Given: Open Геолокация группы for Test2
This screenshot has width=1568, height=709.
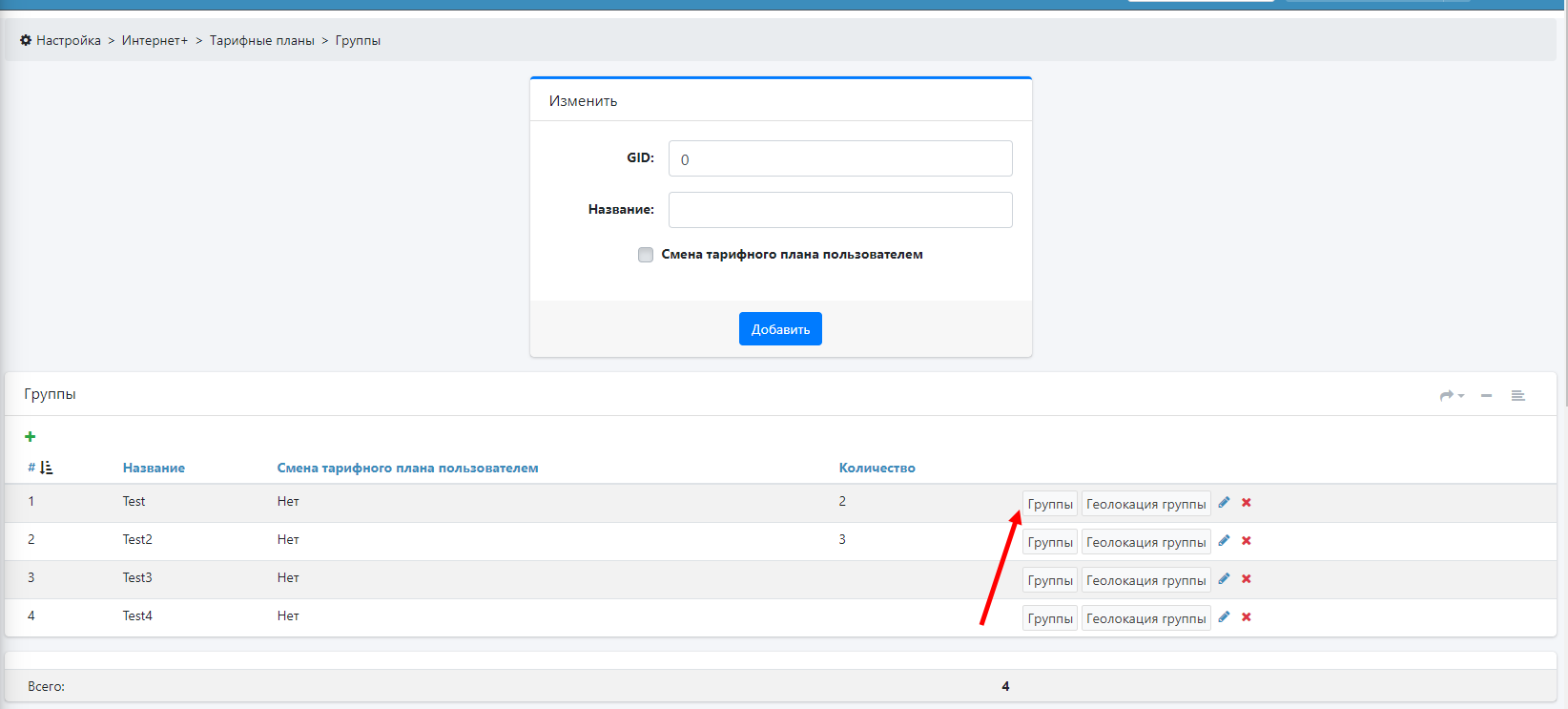Looking at the screenshot, I should 1145,542.
